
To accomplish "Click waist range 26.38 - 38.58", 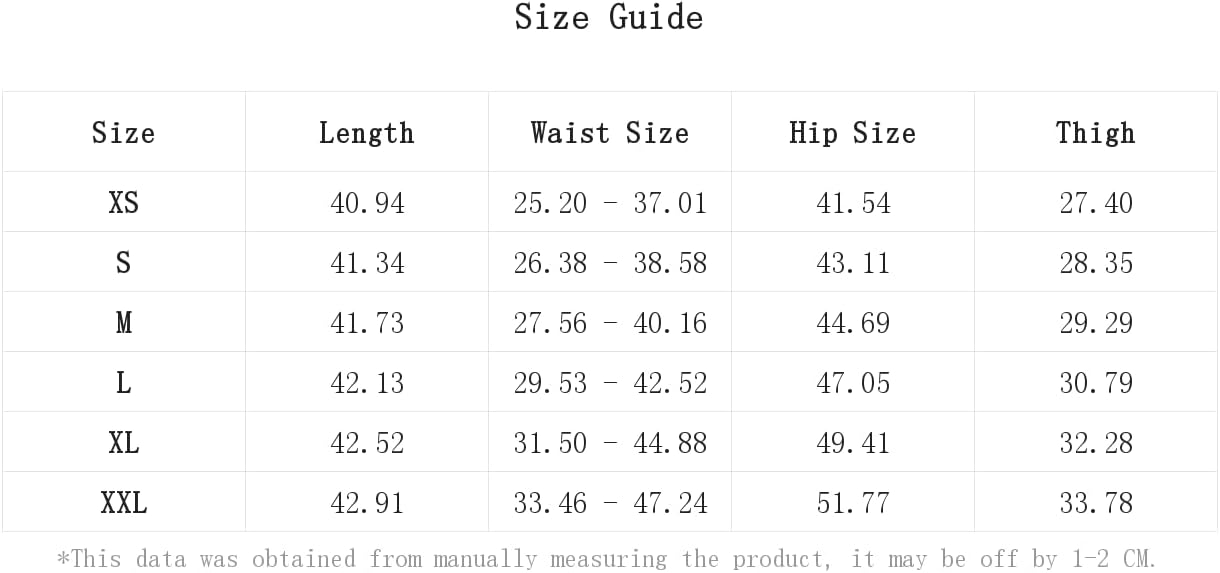I will [x=610, y=263].
